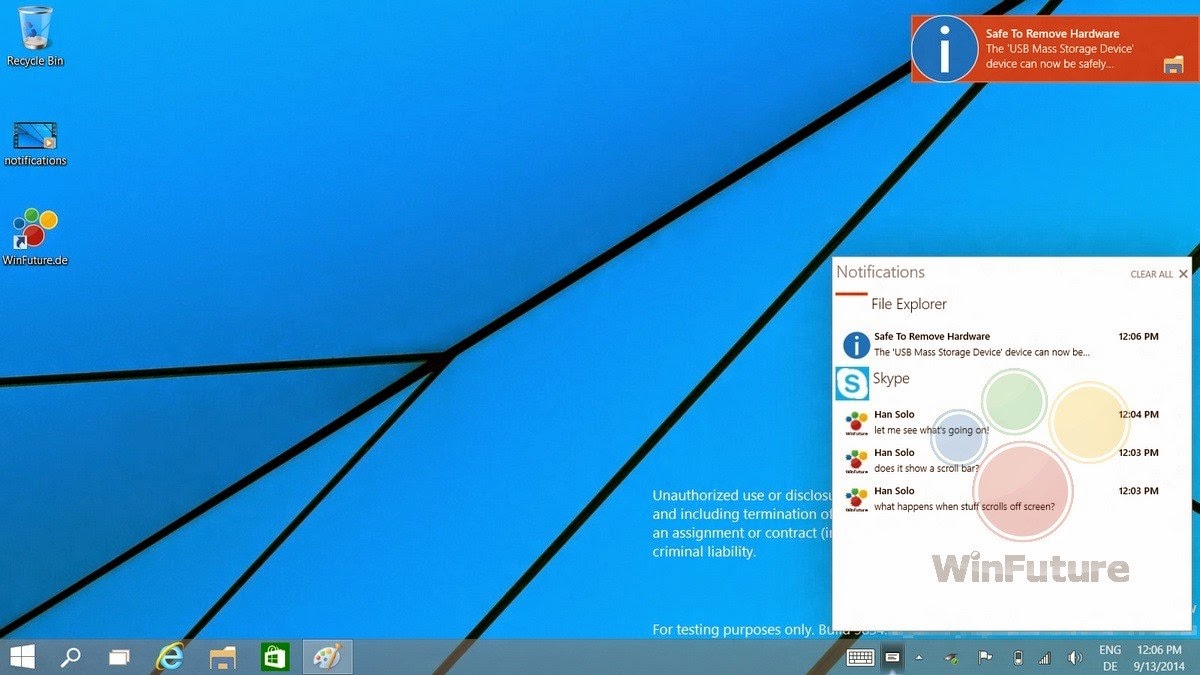Open the Safe To Remove Hardware list entry
Image resolution: width=1200 pixels, height=675 pixels.
click(1000, 344)
